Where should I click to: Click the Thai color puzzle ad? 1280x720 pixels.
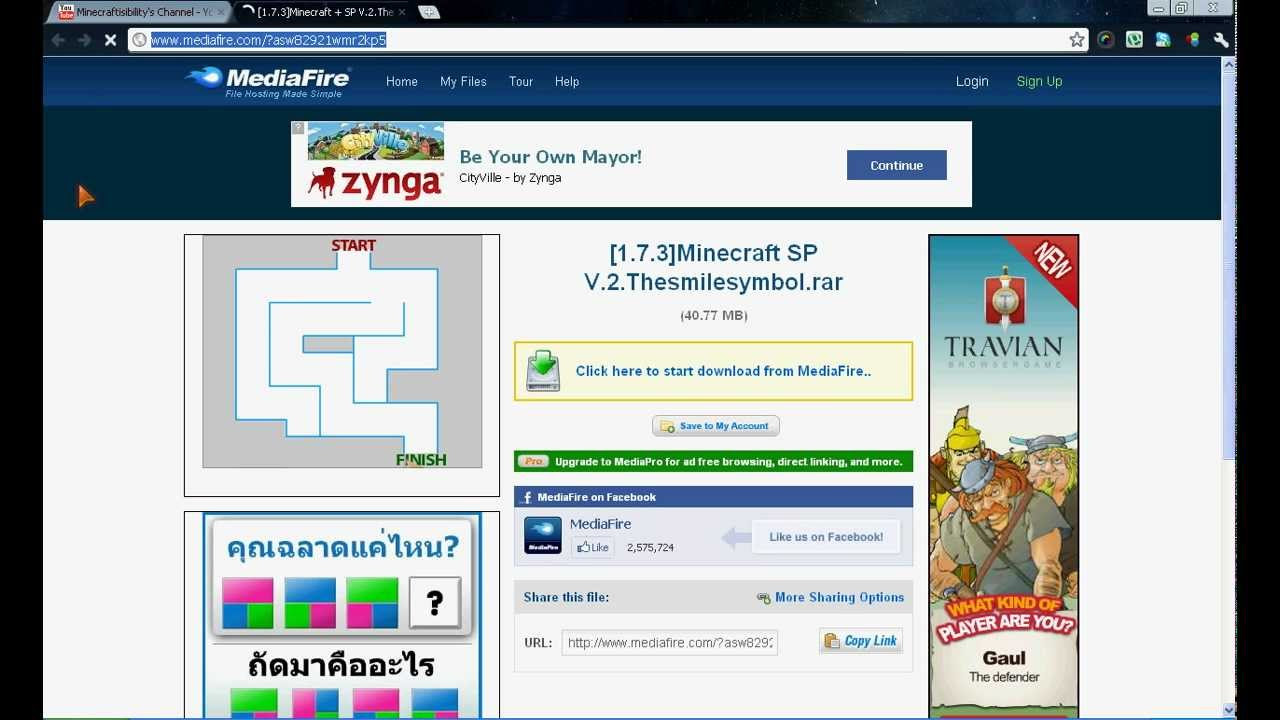(342, 615)
